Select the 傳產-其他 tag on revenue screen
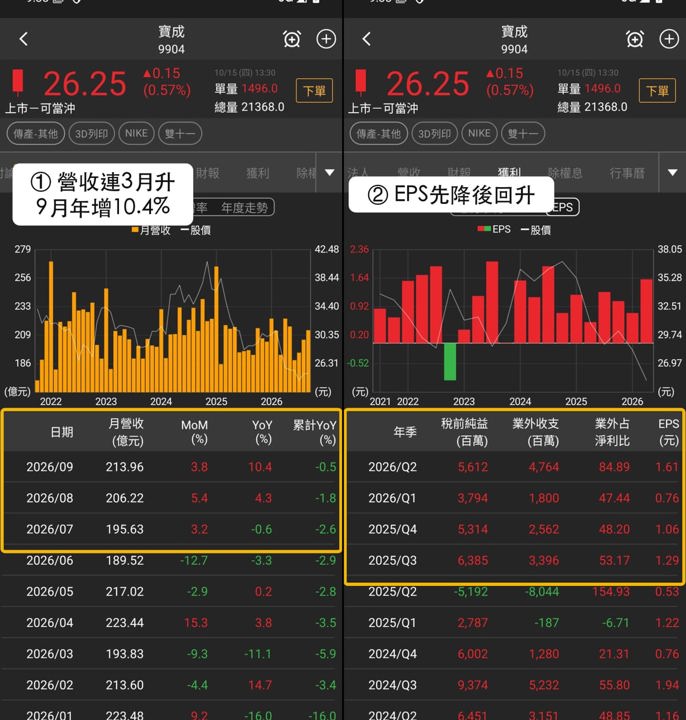 pyautogui.click(x=35, y=134)
